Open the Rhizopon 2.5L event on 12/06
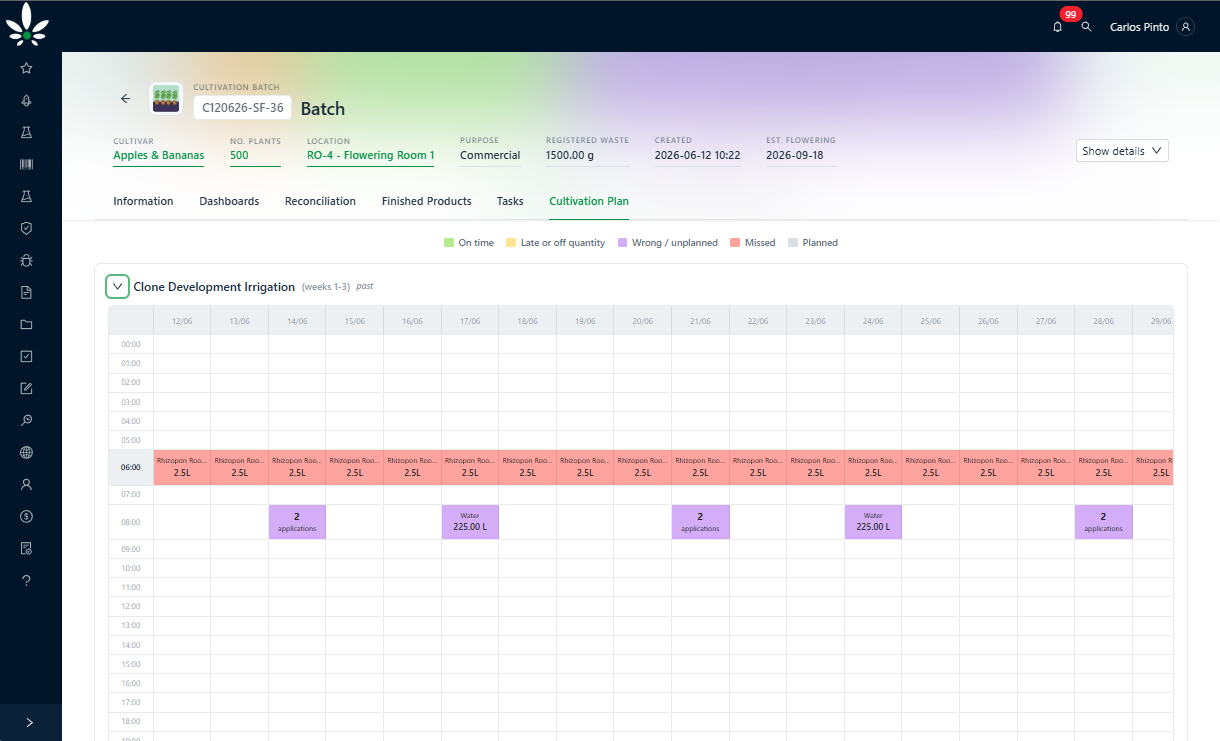Screen dimensions: 1220x741 182,467
